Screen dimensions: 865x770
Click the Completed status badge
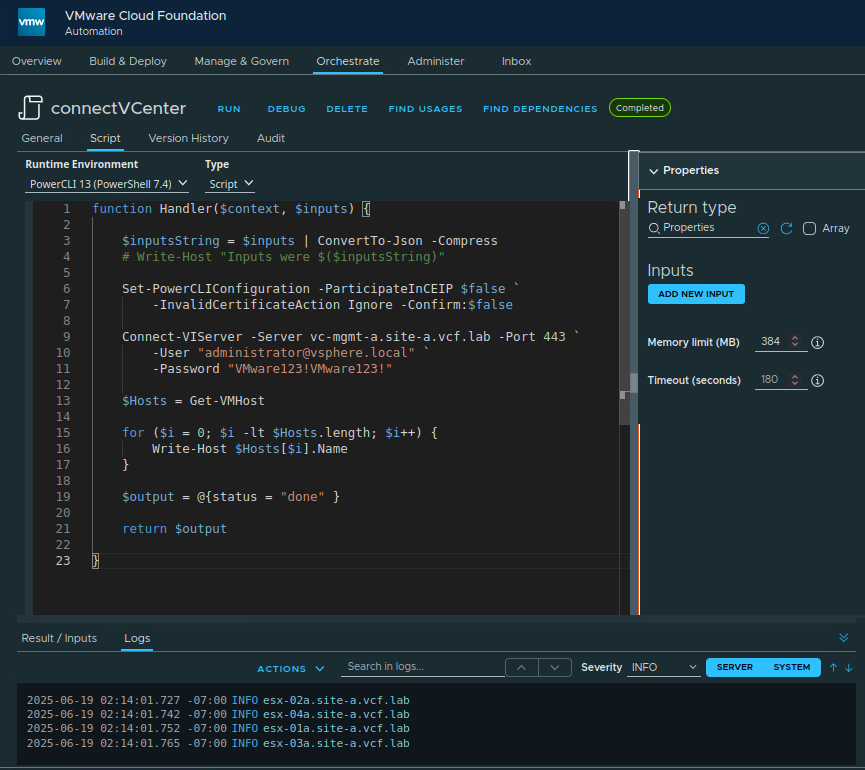(640, 108)
